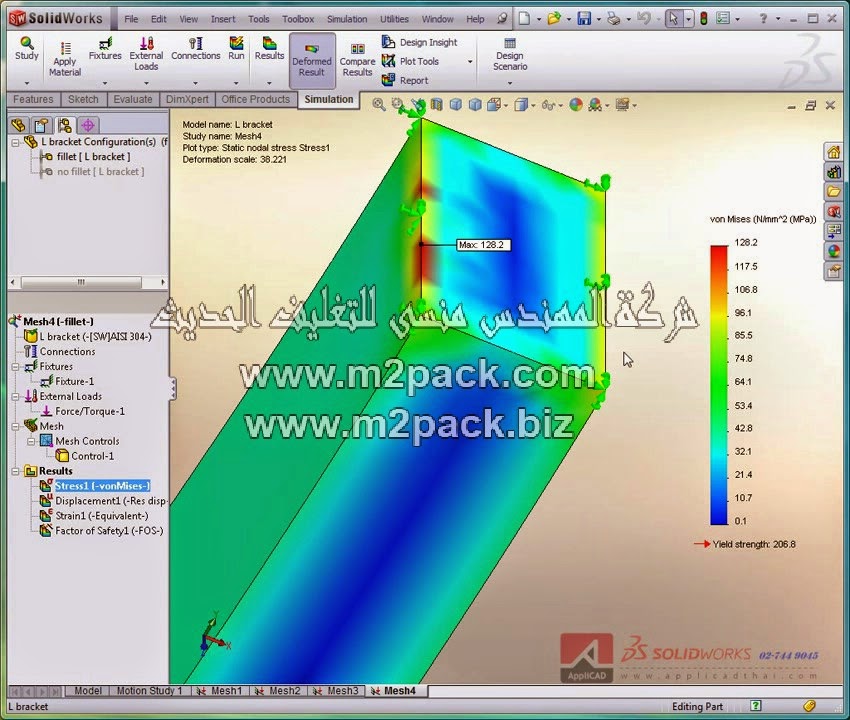Collapse the Fixtures tree node
Image resolution: width=850 pixels, height=720 pixels.
tap(16, 367)
